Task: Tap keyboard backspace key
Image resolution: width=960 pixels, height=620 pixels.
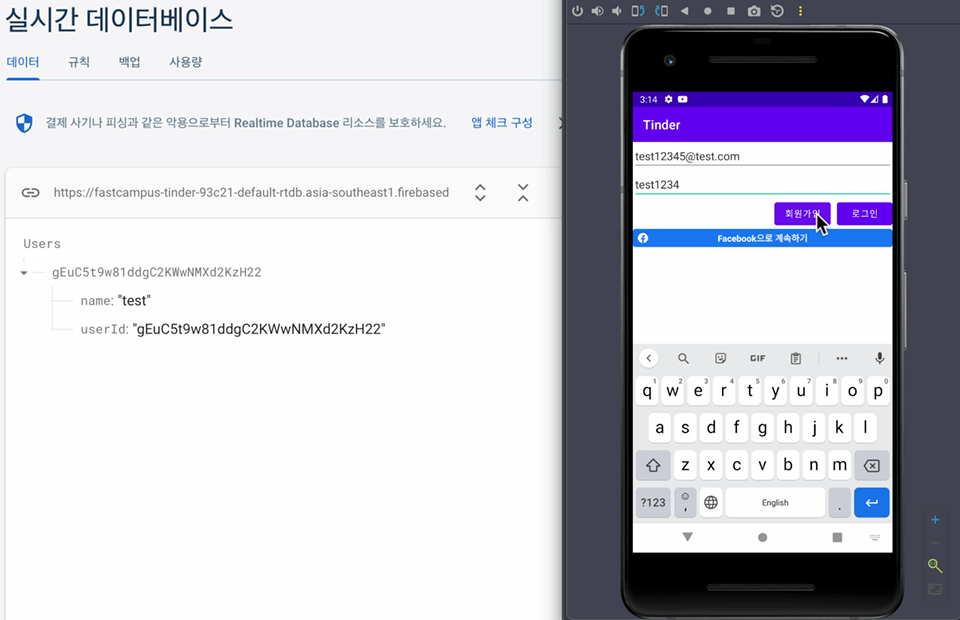Action: point(871,466)
